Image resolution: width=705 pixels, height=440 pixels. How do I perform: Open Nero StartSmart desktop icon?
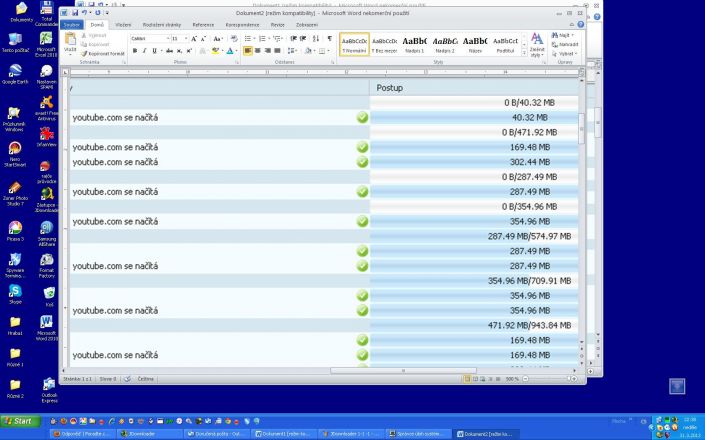tap(15, 154)
